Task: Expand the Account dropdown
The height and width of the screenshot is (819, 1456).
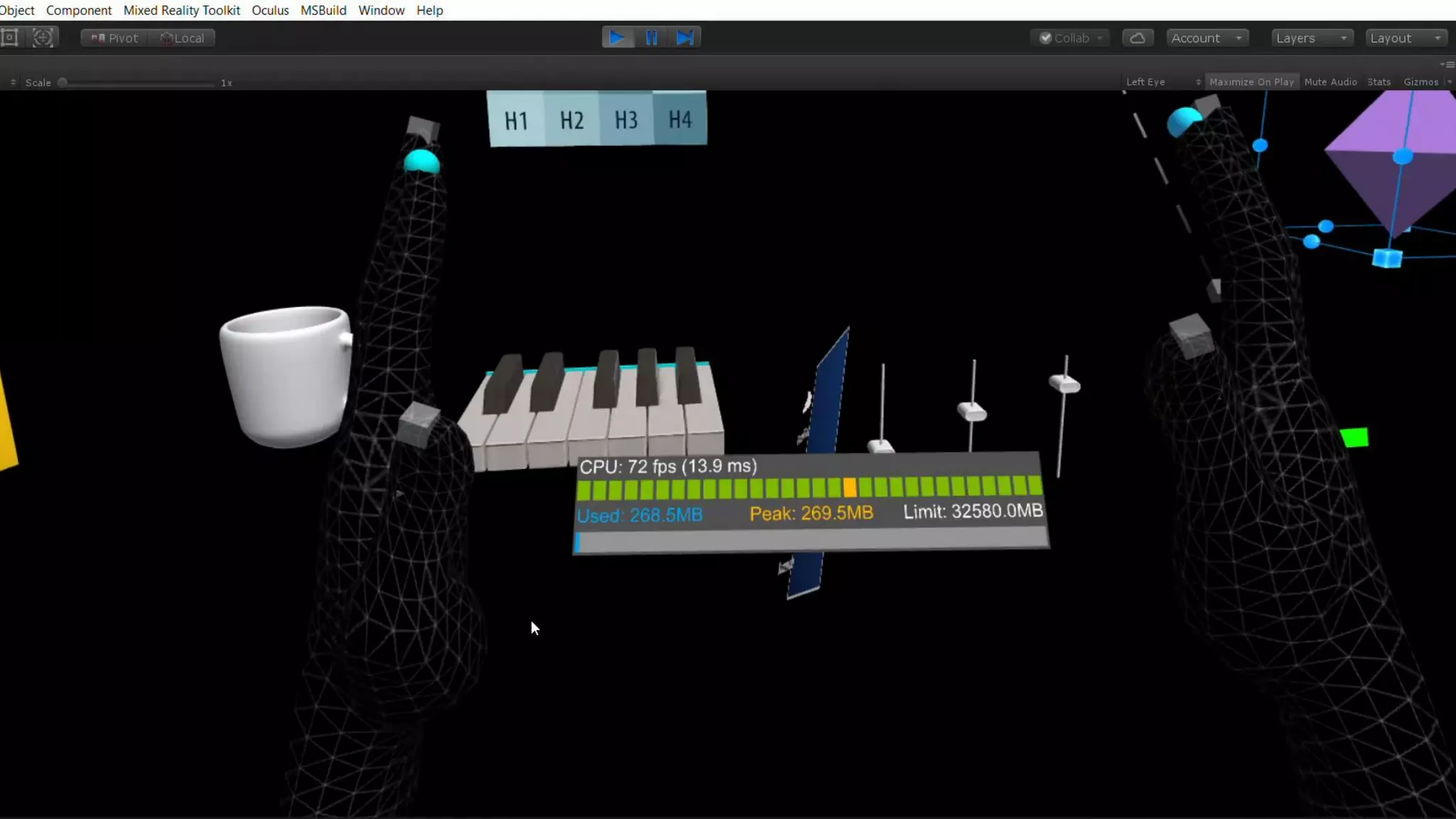Action: pyautogui.click(x=1206, y=38)
